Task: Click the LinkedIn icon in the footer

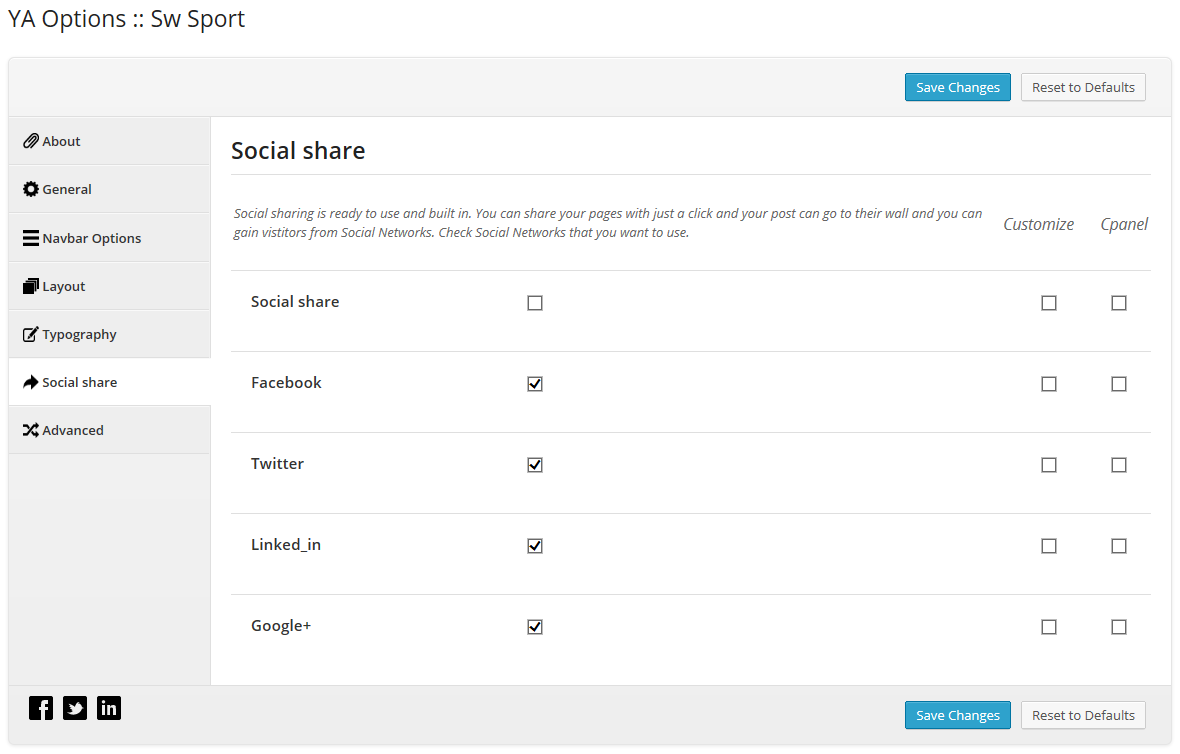Action: (x=108, y=708)
